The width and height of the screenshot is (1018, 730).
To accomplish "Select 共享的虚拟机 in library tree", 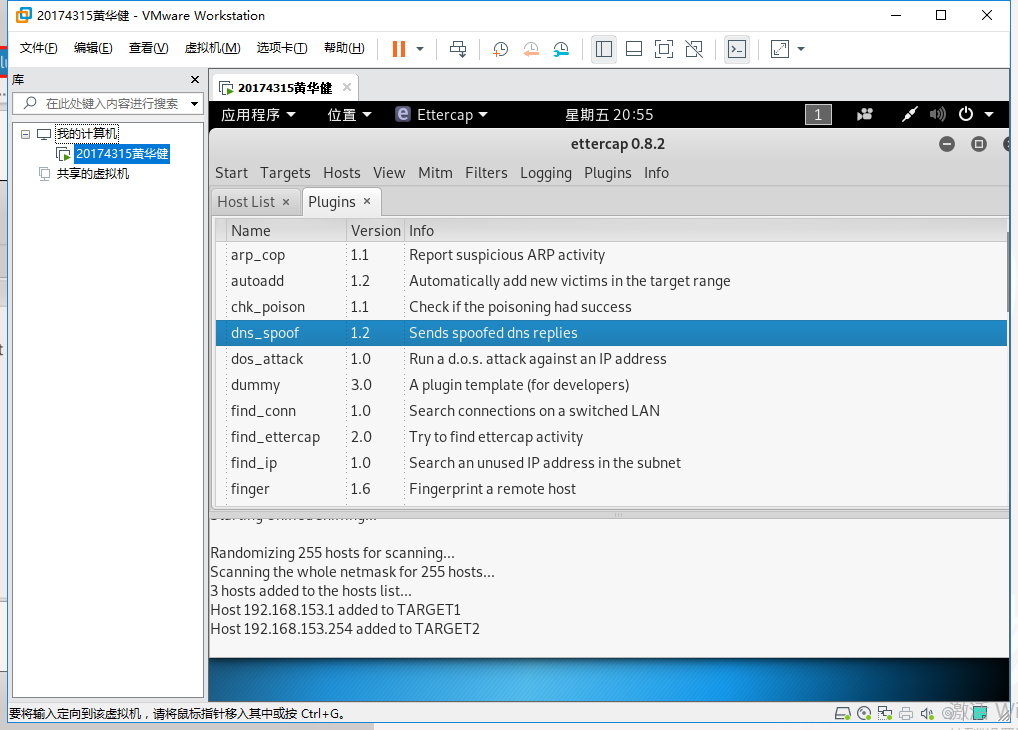I will (x=92, y=173).
